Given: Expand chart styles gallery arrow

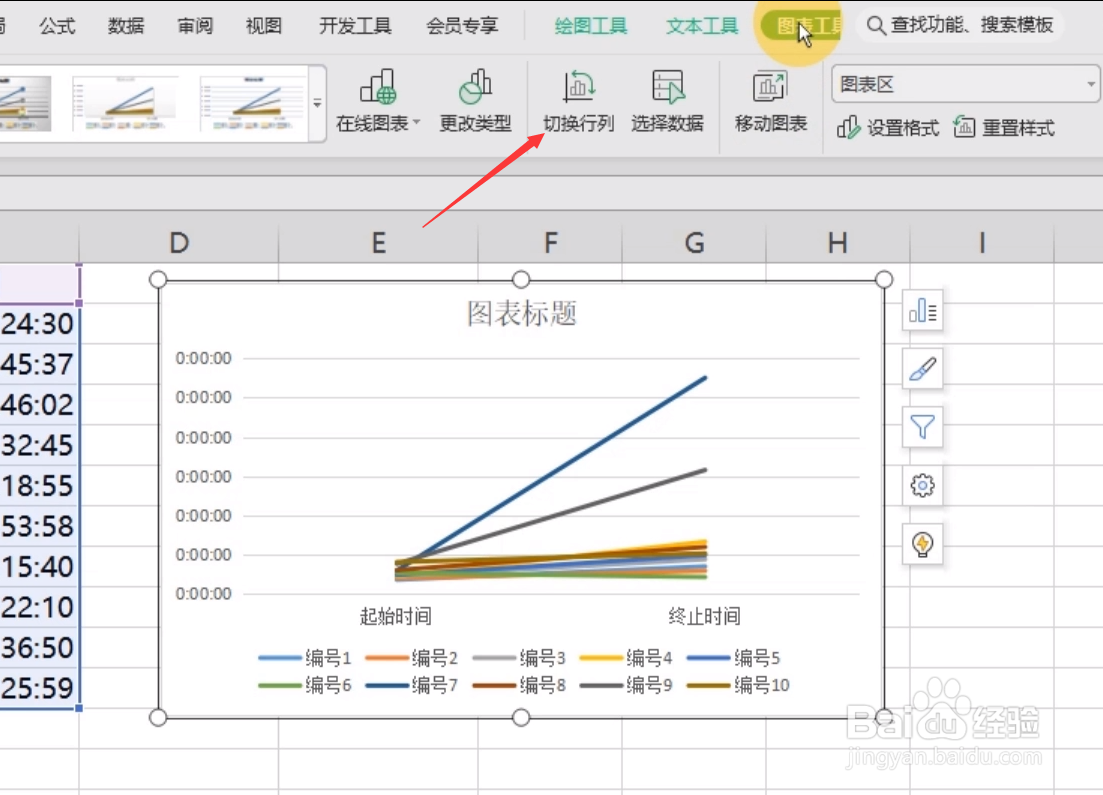Looking at the screenshot, I should point(317,103).
